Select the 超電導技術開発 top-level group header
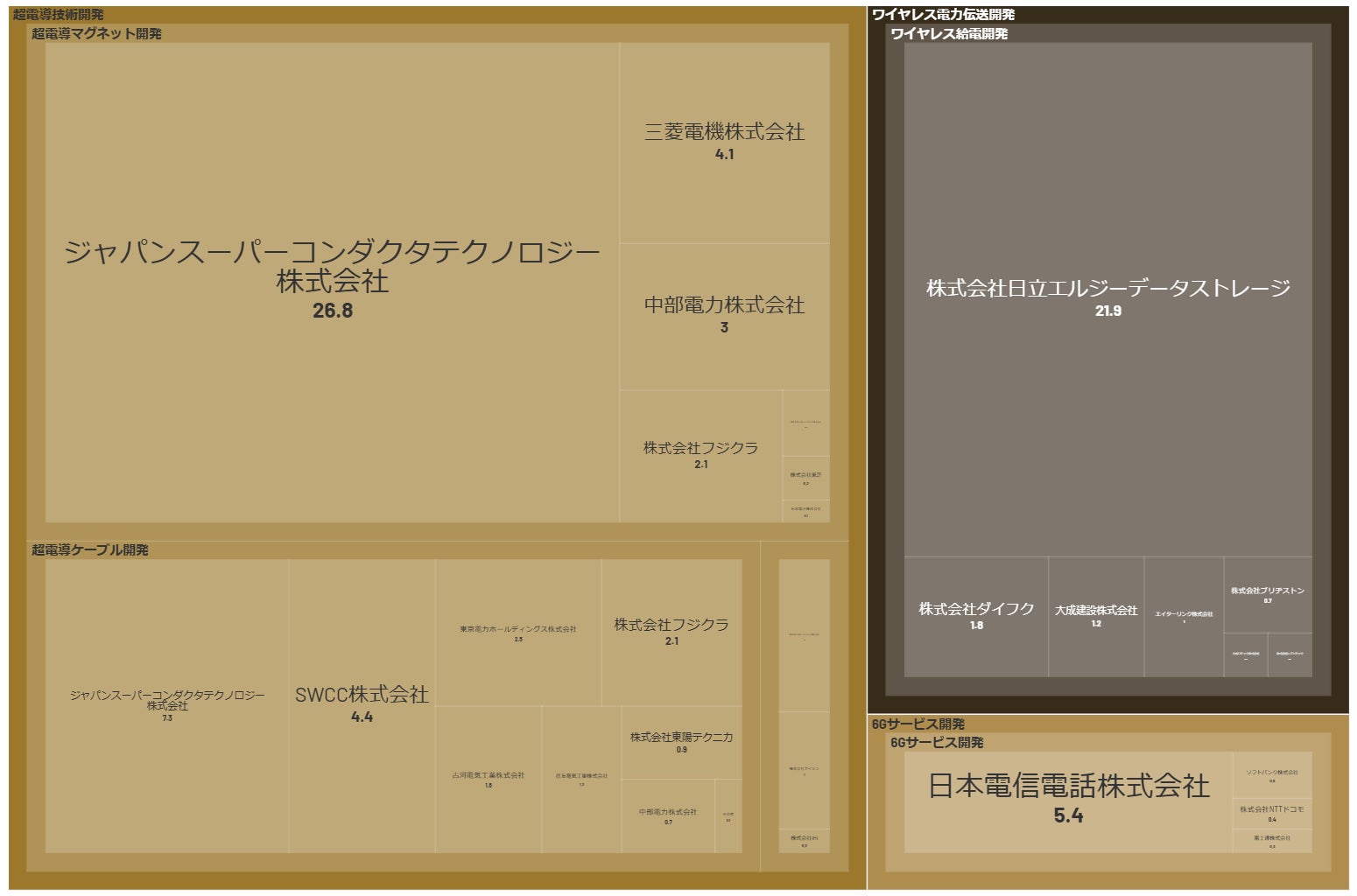The width and height of the screenshot is (1357, 896). 59,15
